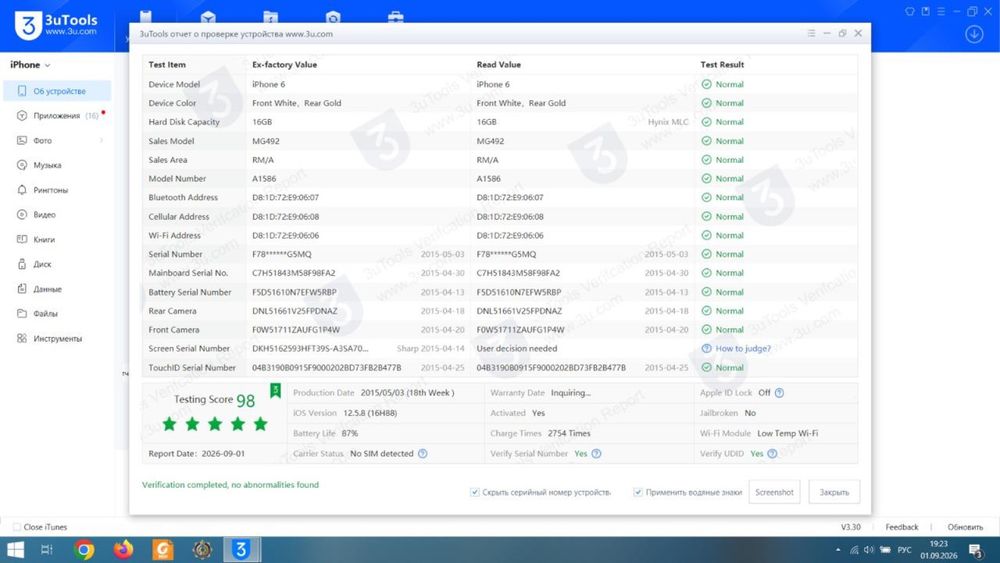
Task: Click the 'Ex-factory Value' column header
Action: 284,64
